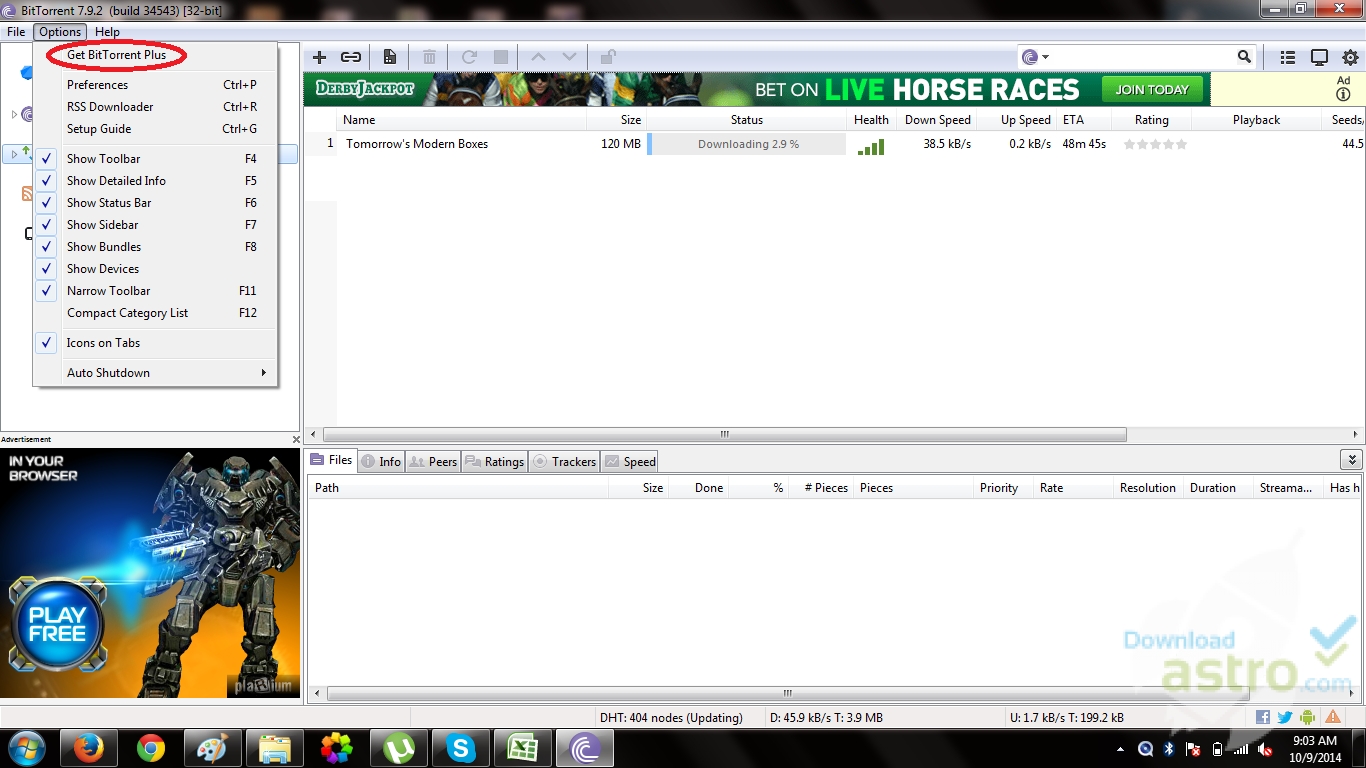Click the PLAY FREE ad button

click(57, 625)
